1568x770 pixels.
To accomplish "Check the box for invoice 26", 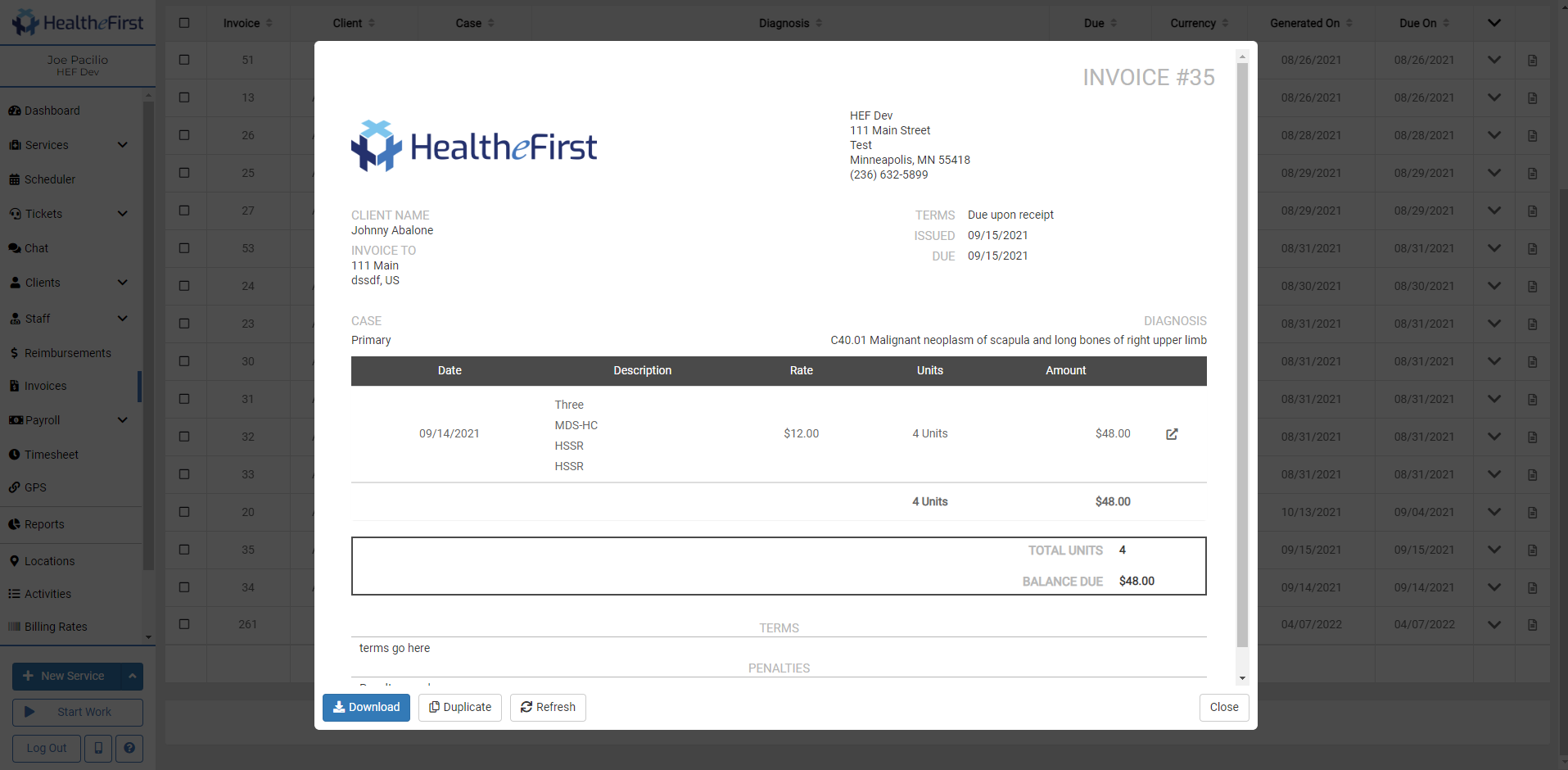I will 184,135.
